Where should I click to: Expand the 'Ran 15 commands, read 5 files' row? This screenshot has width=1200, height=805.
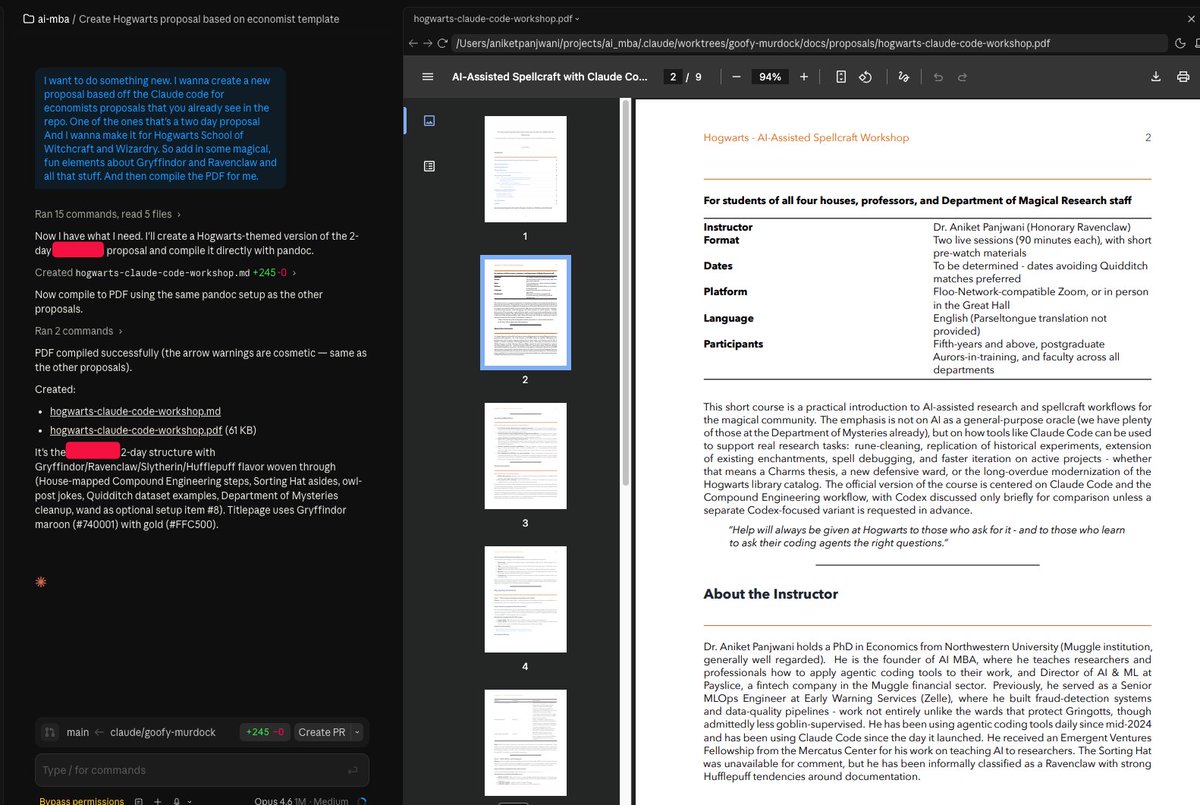[x=108, y=214]
